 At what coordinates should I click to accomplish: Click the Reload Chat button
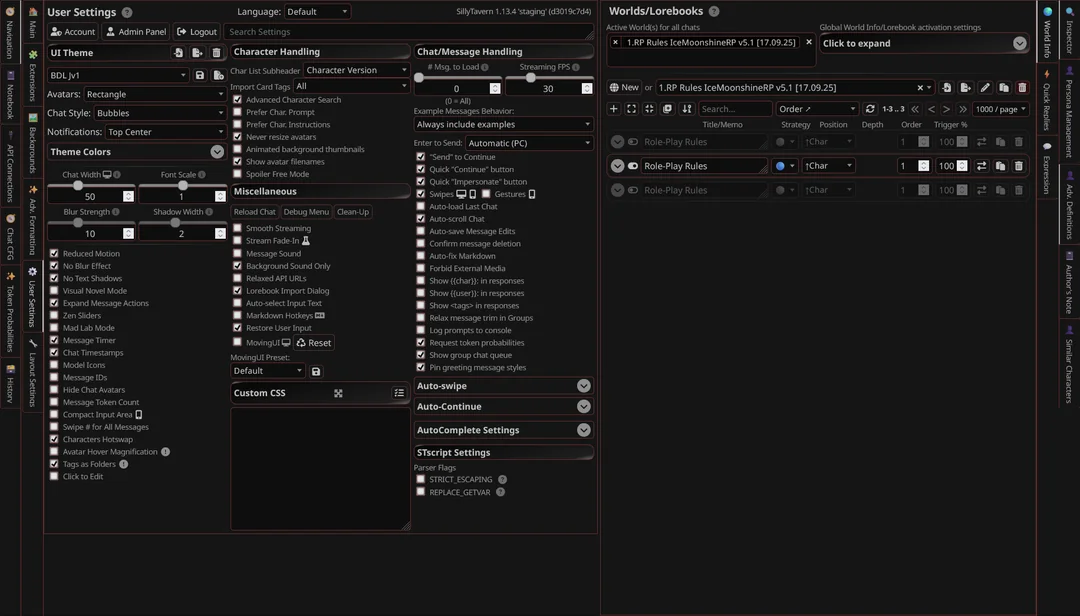[254, 212]
